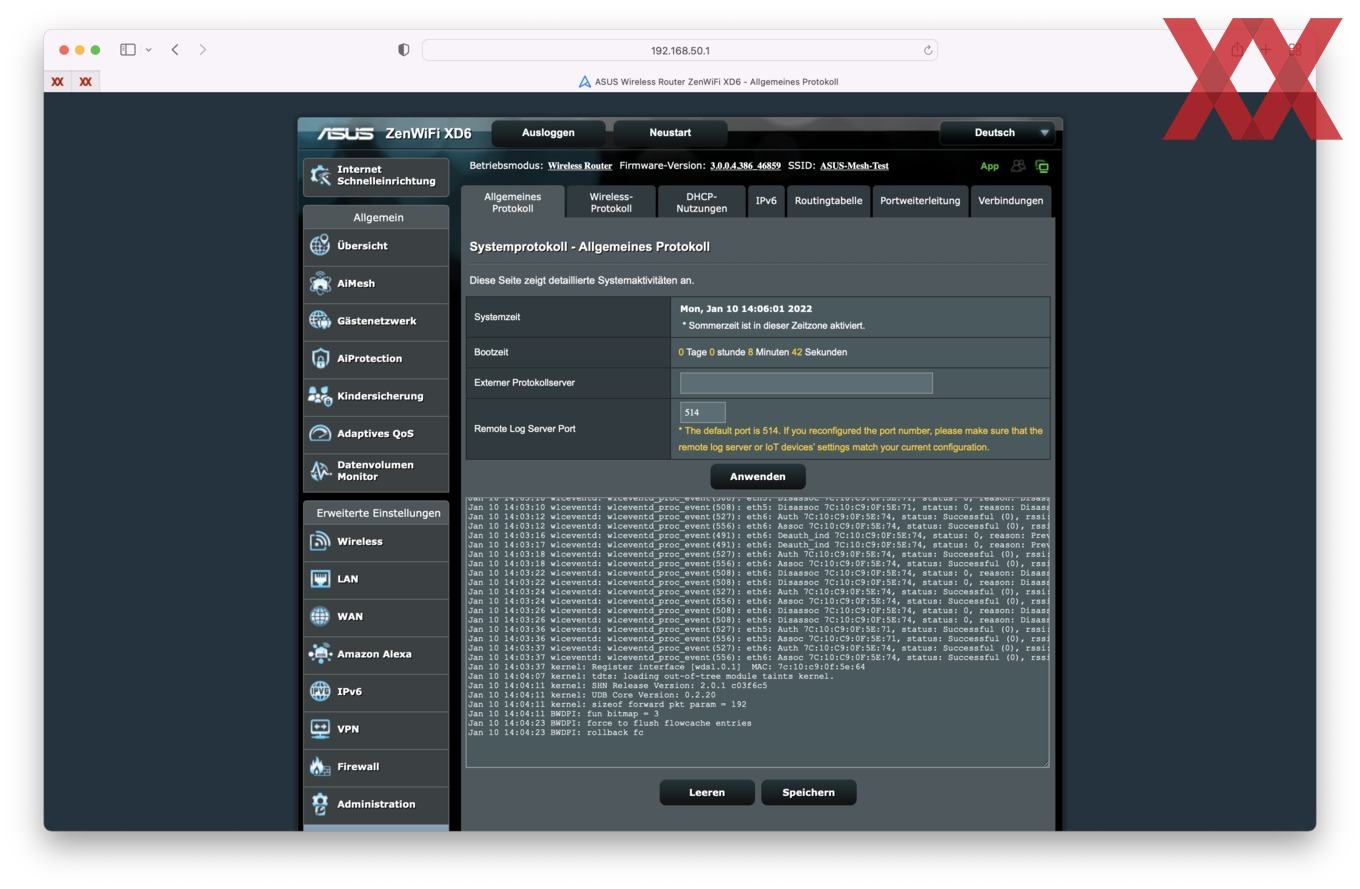Click the Speichern button
This screenshot has width=1360, height=889.
click(808, 792)
